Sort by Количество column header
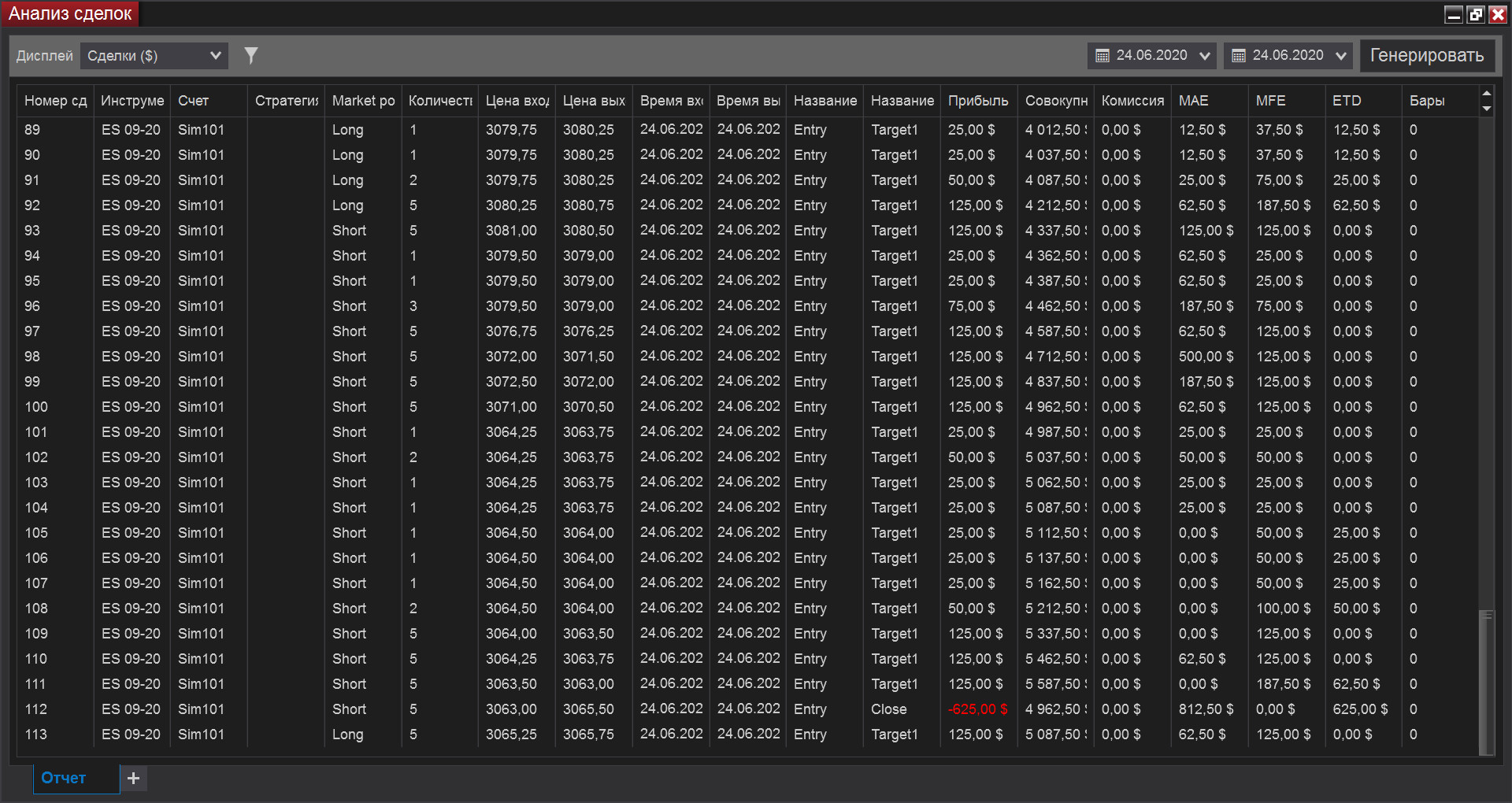 (x=440, y=101)
